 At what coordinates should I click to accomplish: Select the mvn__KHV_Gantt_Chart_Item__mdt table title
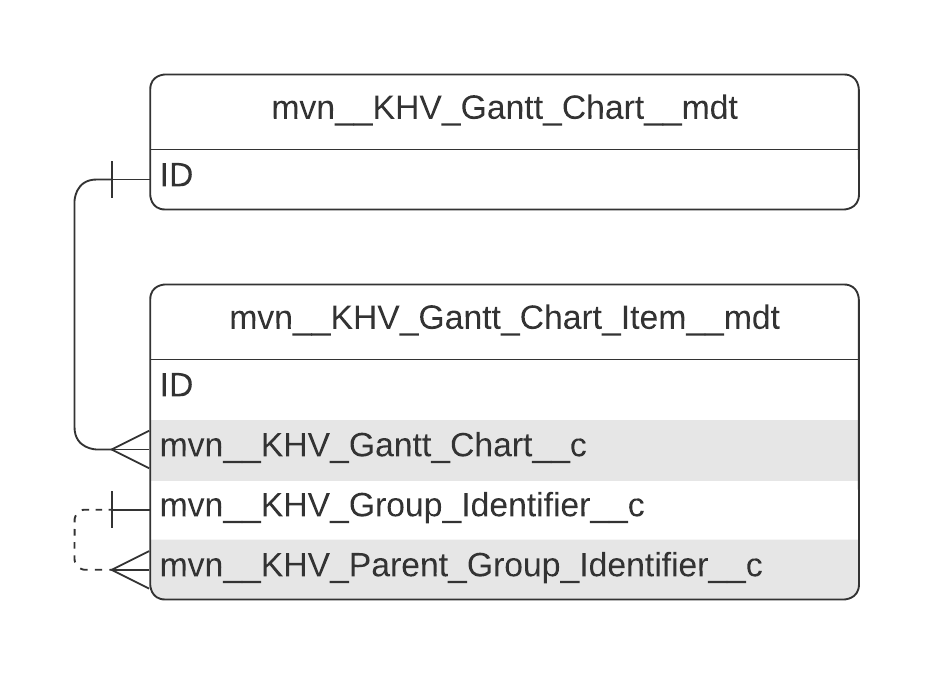pyautogui.click(x=504, y=319)
